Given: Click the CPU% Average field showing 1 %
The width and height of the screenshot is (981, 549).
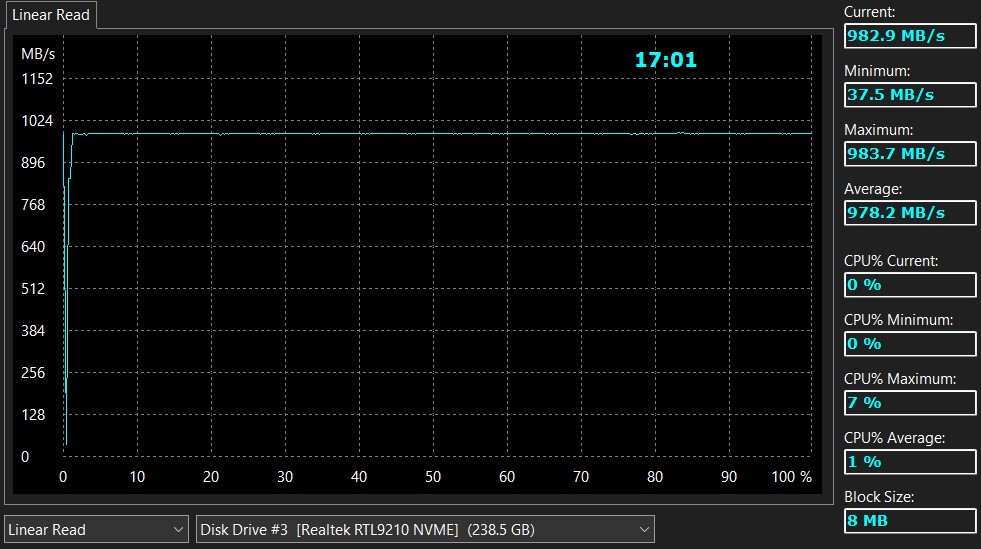Looking at the screenshot, I should click(910, 461).
